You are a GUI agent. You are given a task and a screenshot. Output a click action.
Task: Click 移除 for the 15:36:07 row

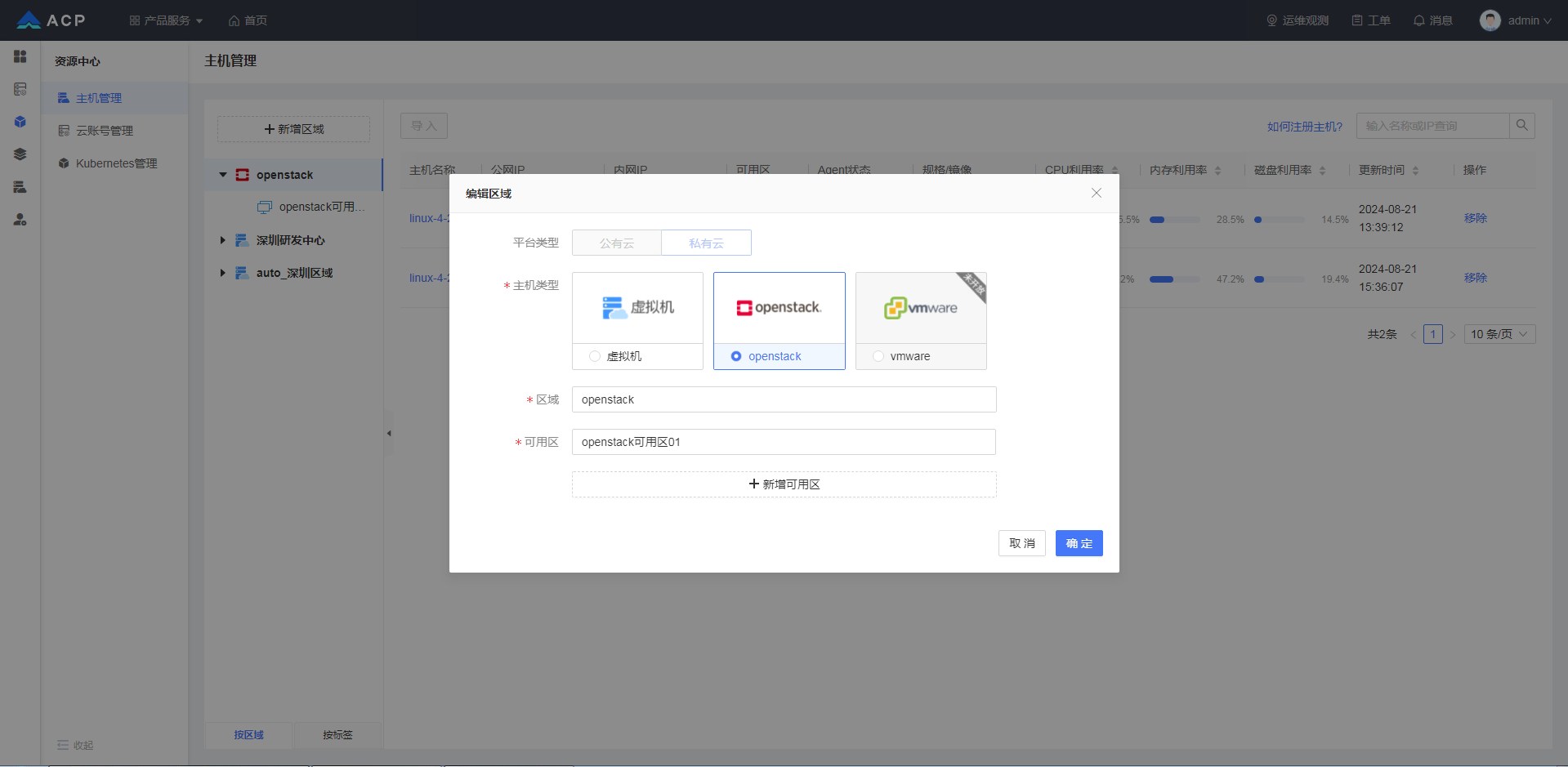(x=1475, y=278)
